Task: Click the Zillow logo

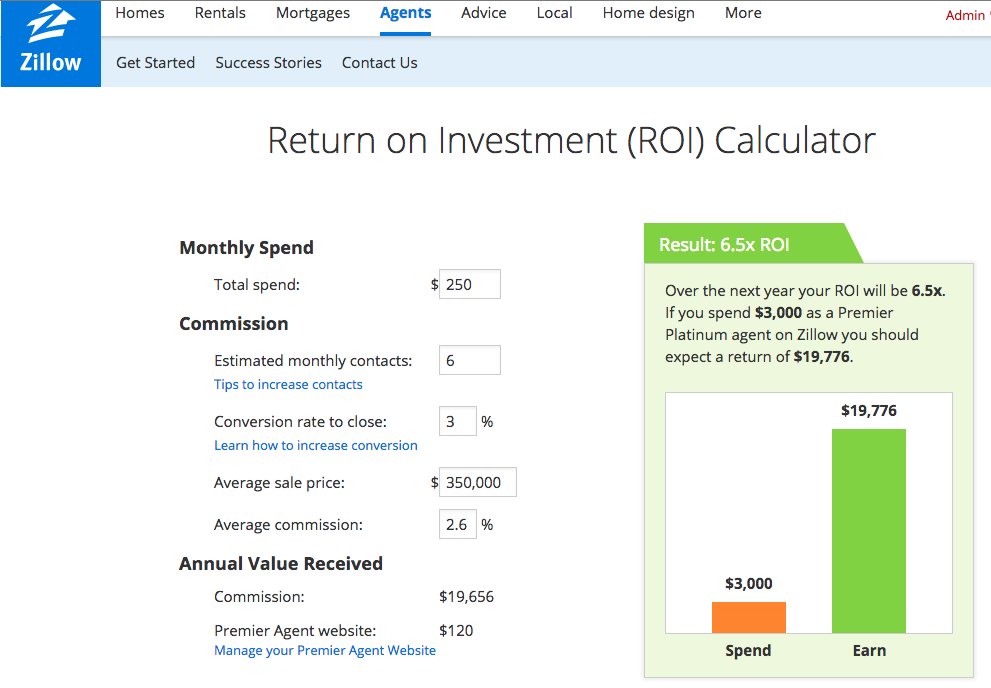Action: [x=51, y=43]
